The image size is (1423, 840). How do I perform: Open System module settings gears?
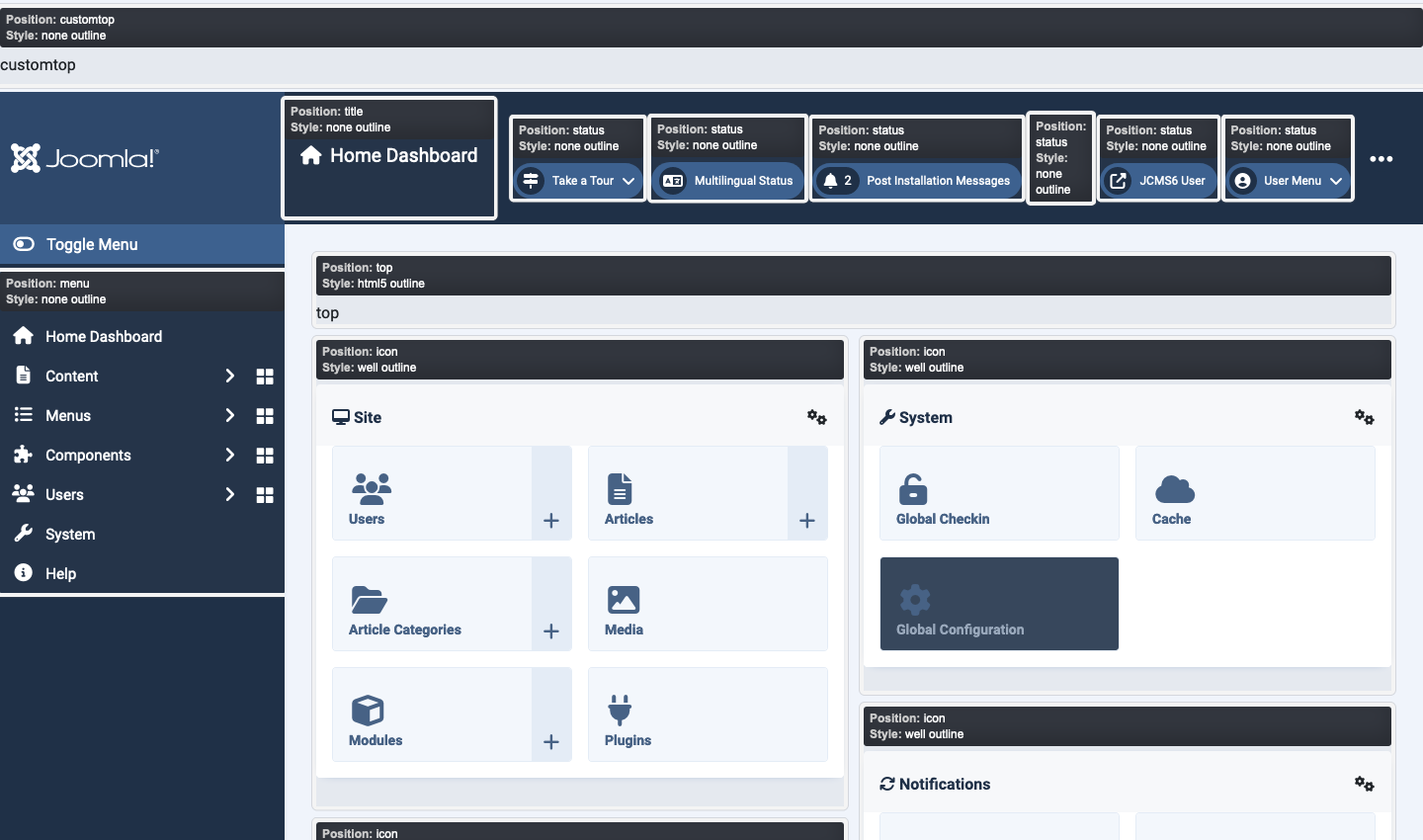pyautogui.click(x=1365, y=417)
